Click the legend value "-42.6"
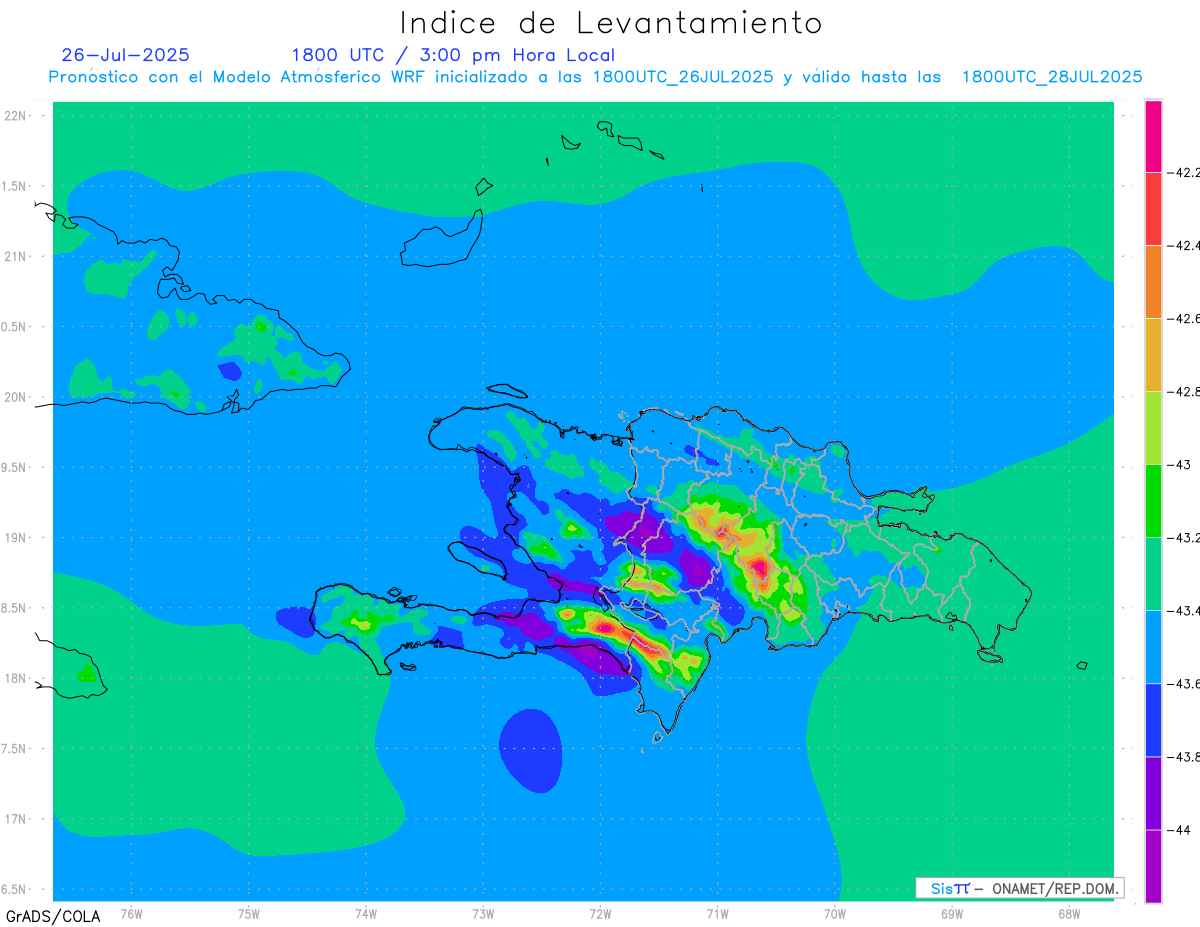The height and width of the screenshot is (927, 1200). pos(1184,318)
